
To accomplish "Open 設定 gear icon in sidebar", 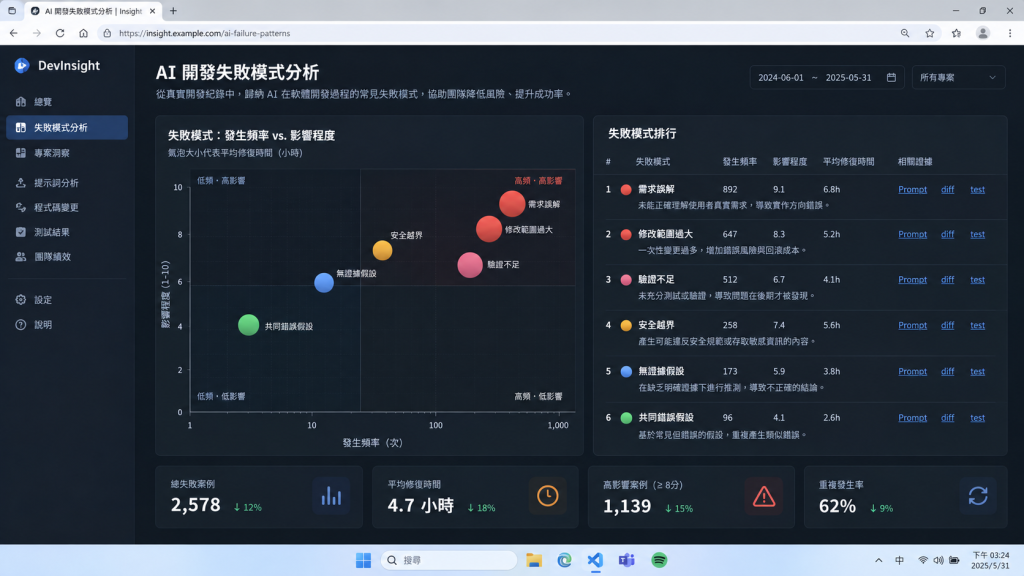I will pyautogui.click(x=21, y=300).
